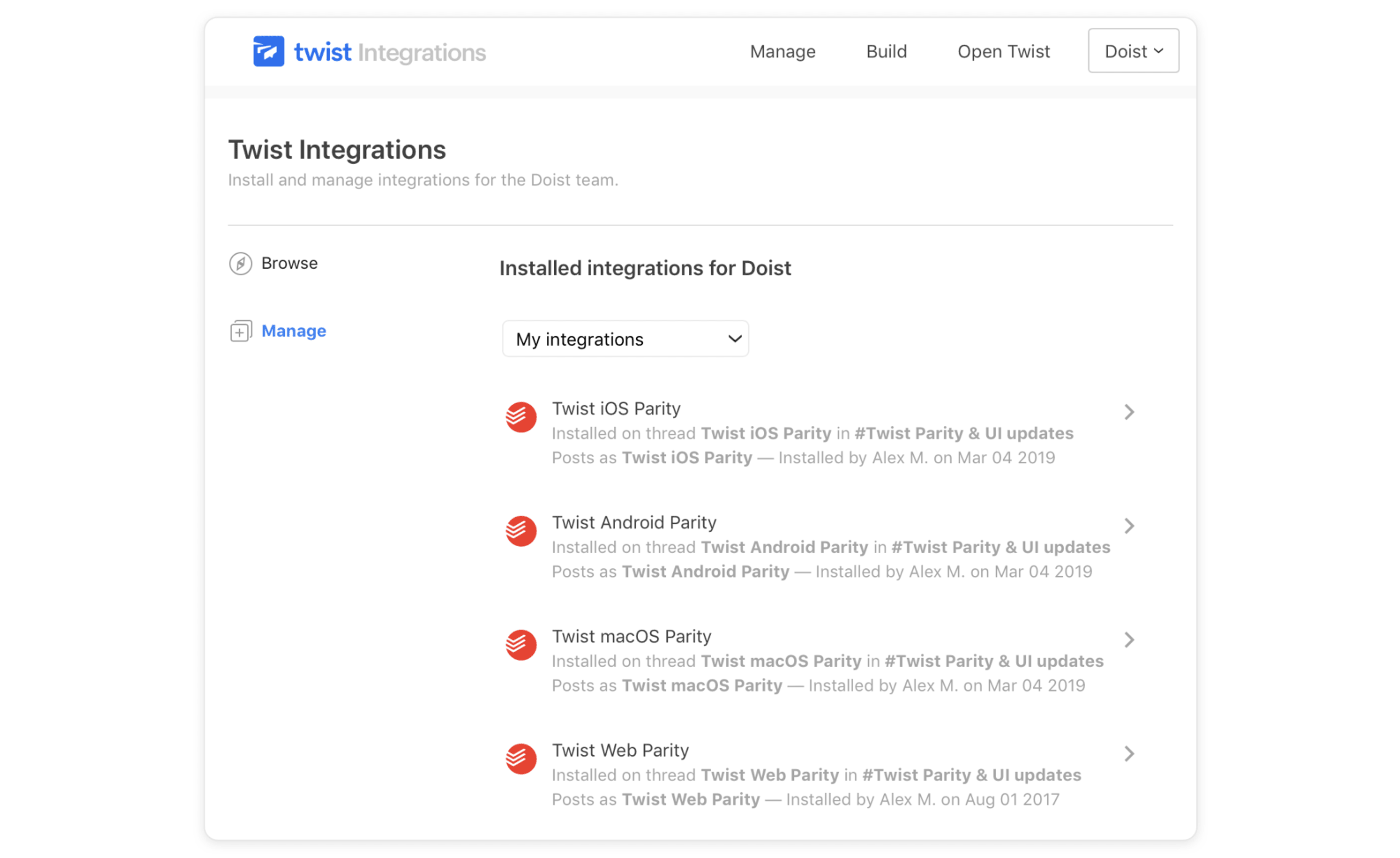Image resolution: width=1400 pixels, height=858 pixels.
Task: Click the Twist iOS Parity Todoist icon
Action: pos(521,418)
